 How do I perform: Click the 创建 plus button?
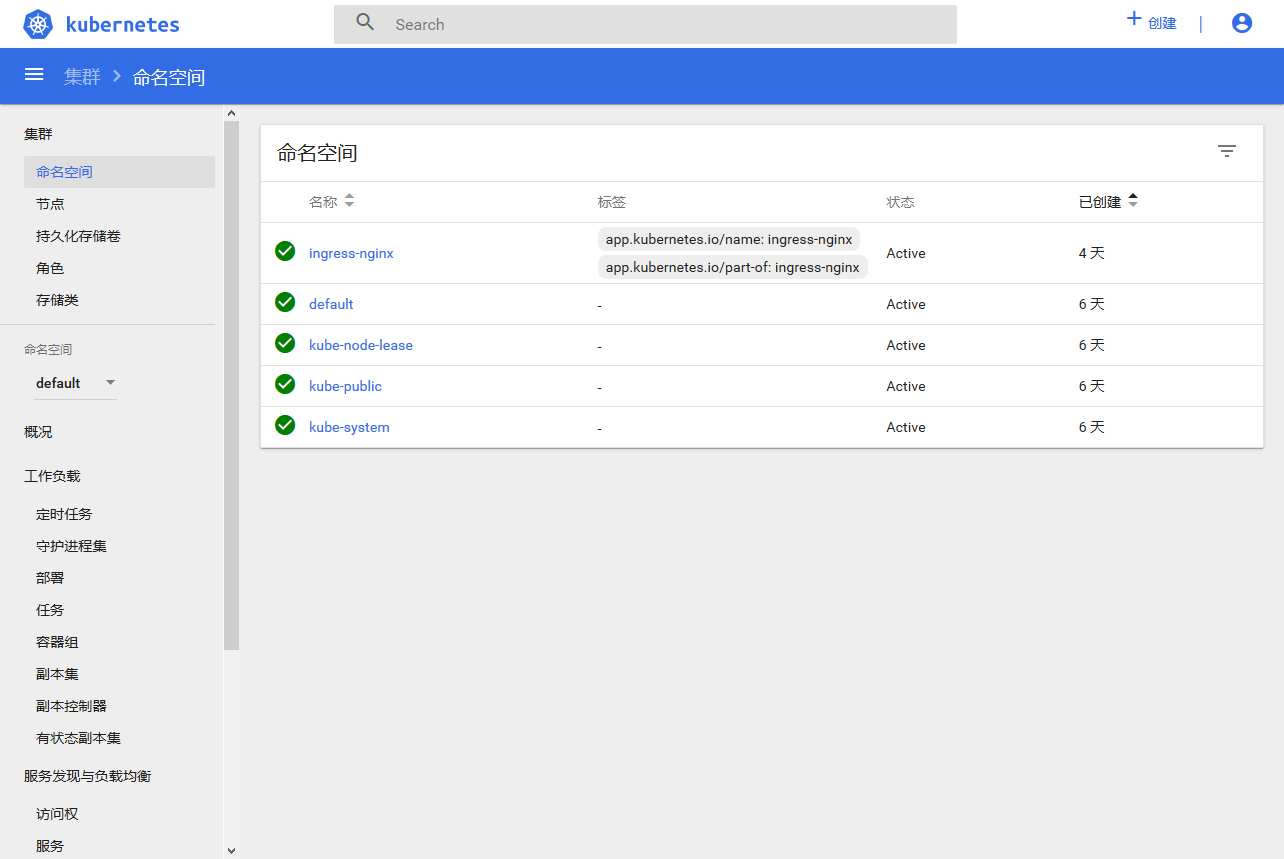tap(1151, 22)
